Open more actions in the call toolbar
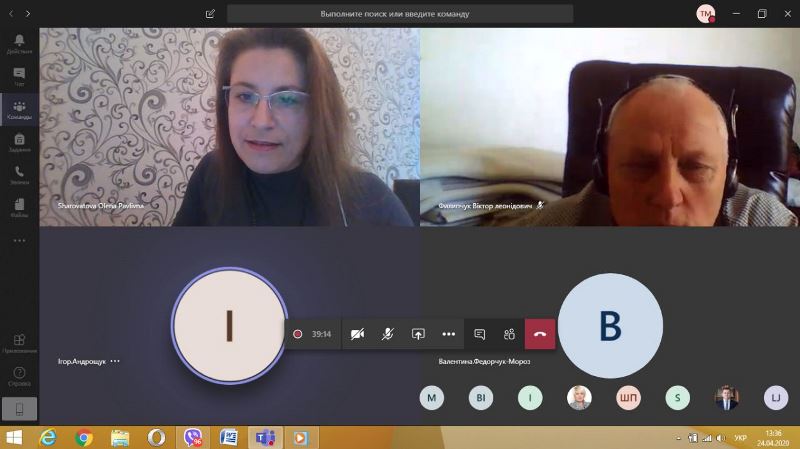 coord(448,334)
